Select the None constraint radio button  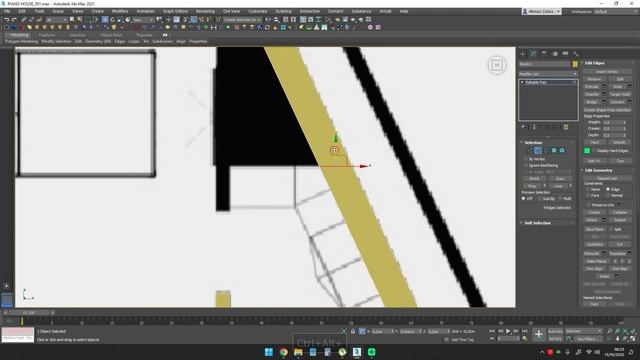588,189
